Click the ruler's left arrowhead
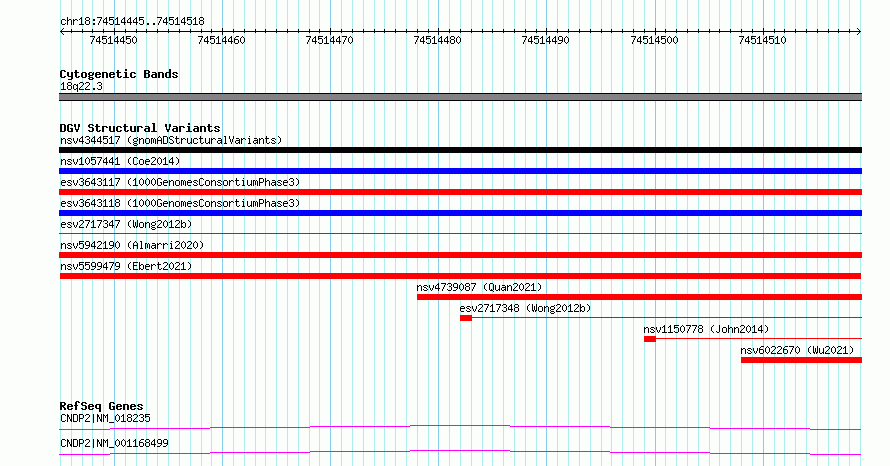This screenshot has height=466, width=890. tap(62, 32)
